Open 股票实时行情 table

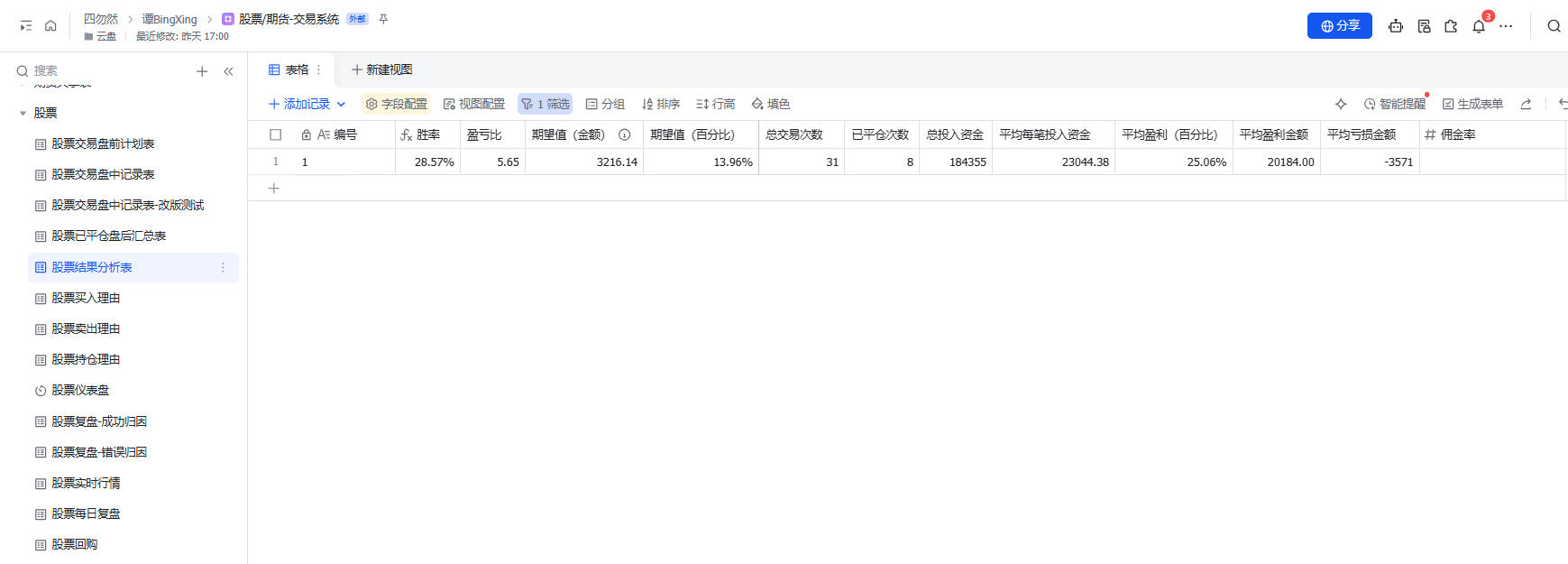point(86,483)
